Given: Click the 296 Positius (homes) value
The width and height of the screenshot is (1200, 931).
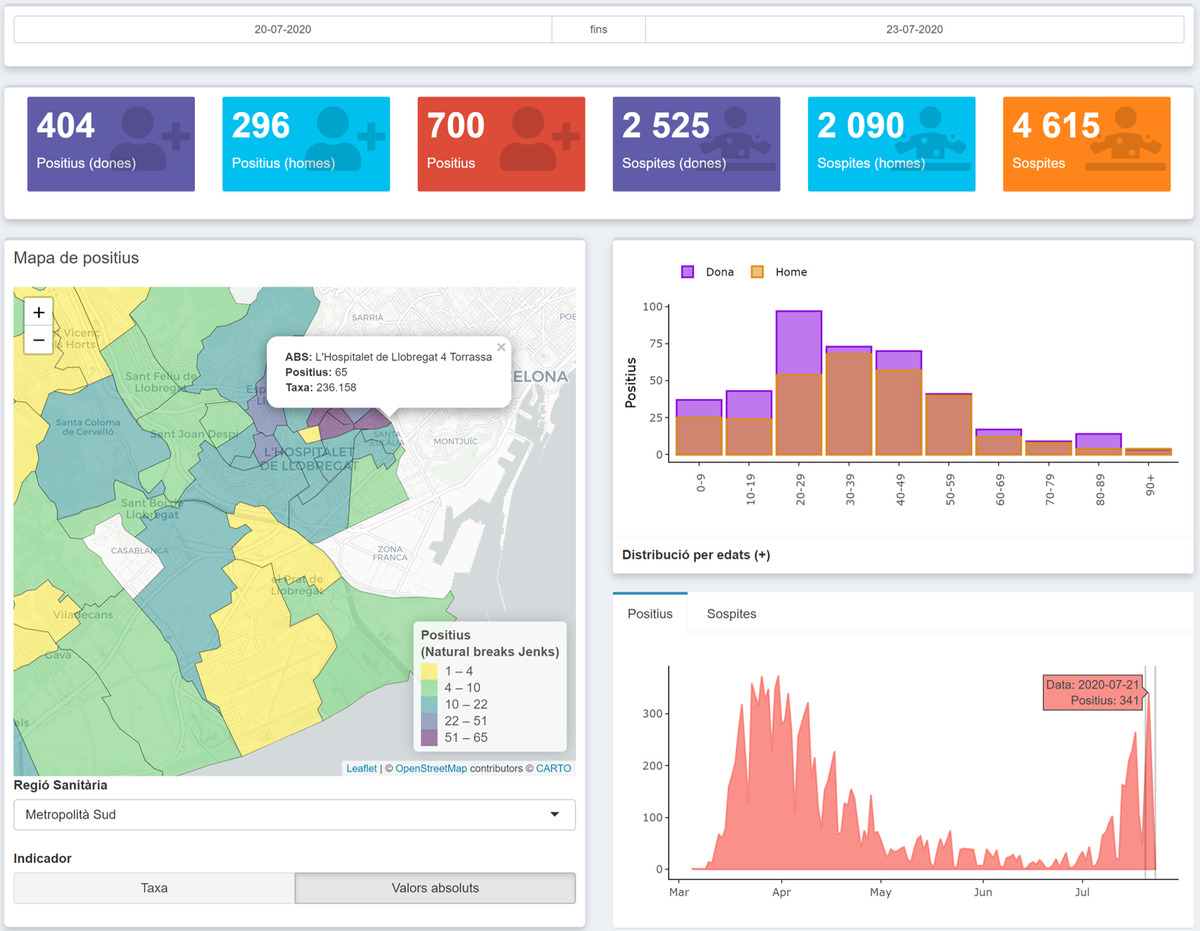Looking at the screenshot, I should pyautogui.click(x=261, y=126).
